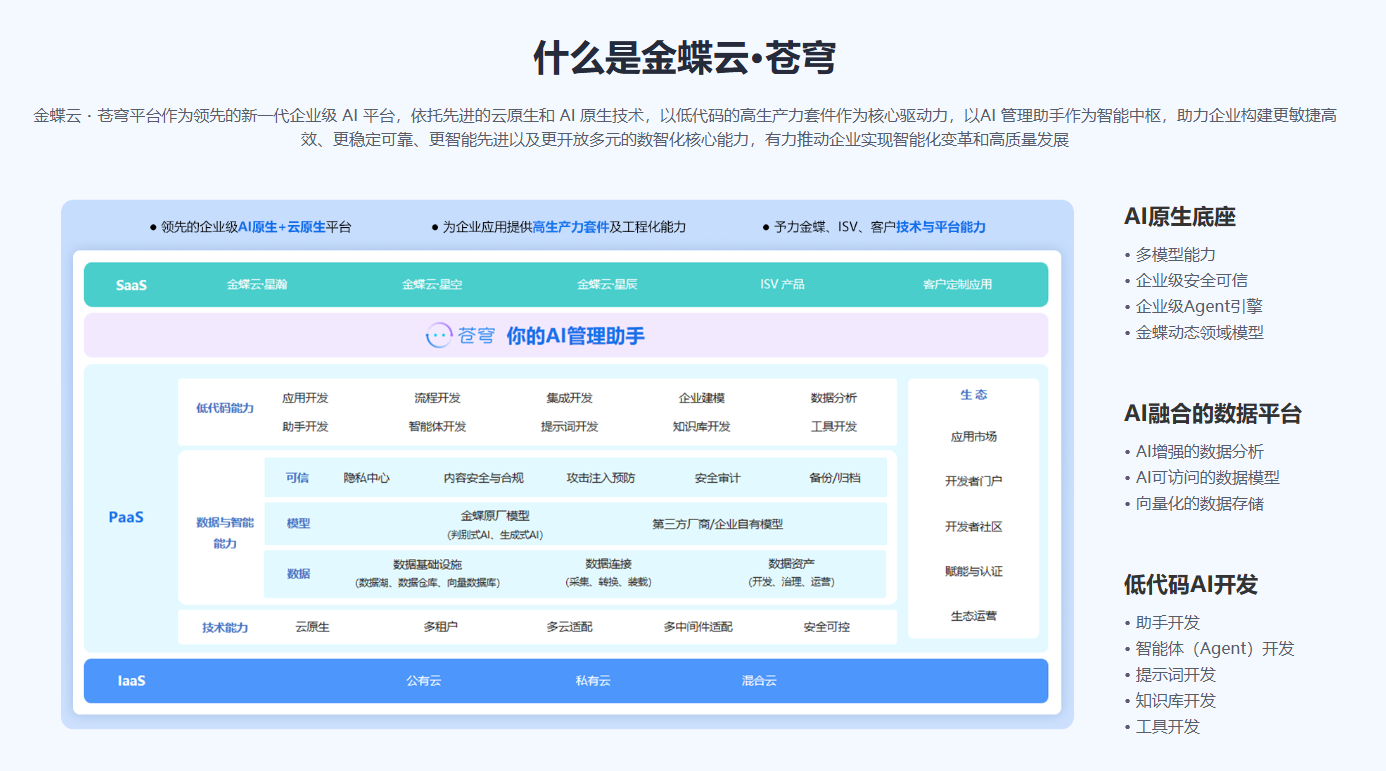Click the 什么是金蝶云·苍穹 page heading
The image size is (1386, 771).
684,58
